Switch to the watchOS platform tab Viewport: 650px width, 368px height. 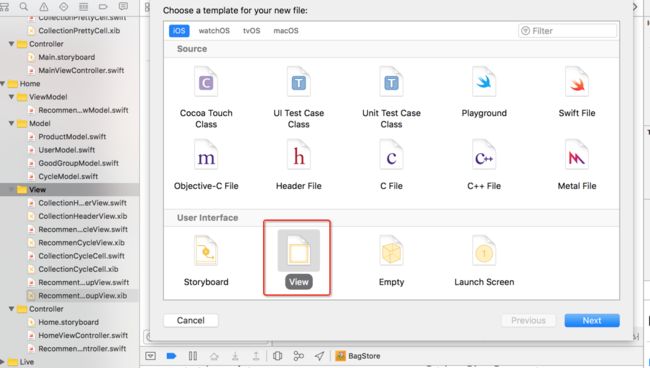[x=214, y=31]
